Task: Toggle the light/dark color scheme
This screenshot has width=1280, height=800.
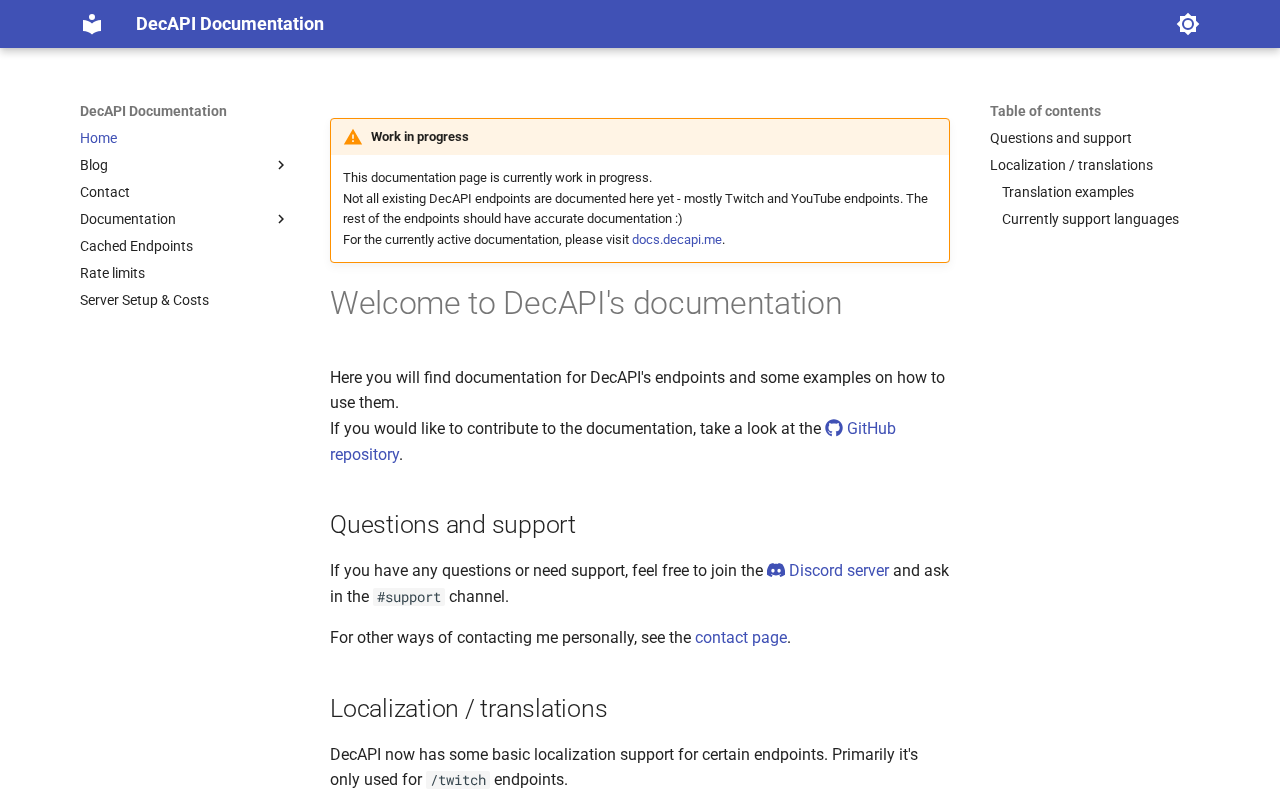Action: click(1188, 24)
